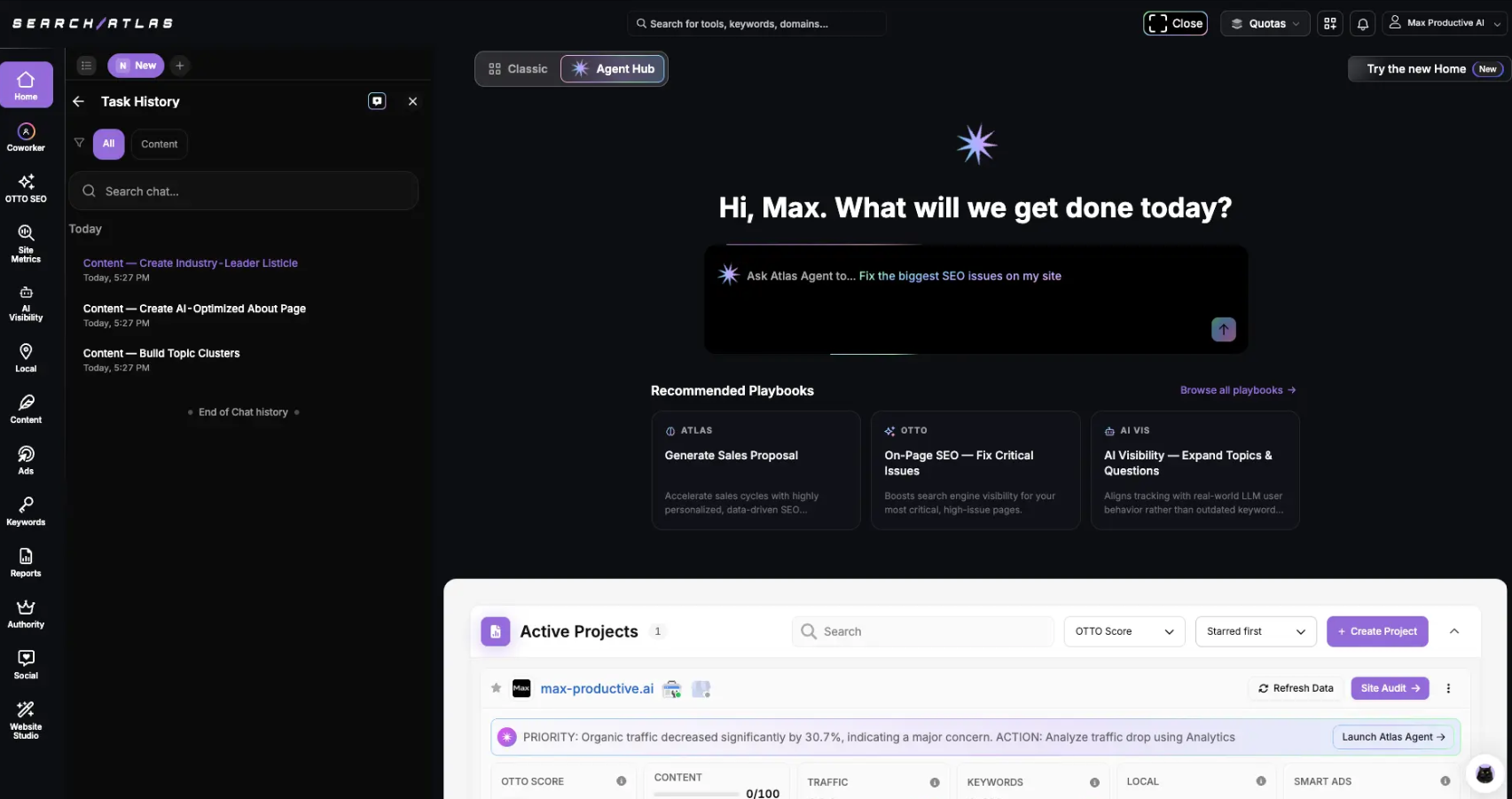Click the Search chat input field
The image size is (1512, 799).
pyautogui.click(x=244, y=191)
